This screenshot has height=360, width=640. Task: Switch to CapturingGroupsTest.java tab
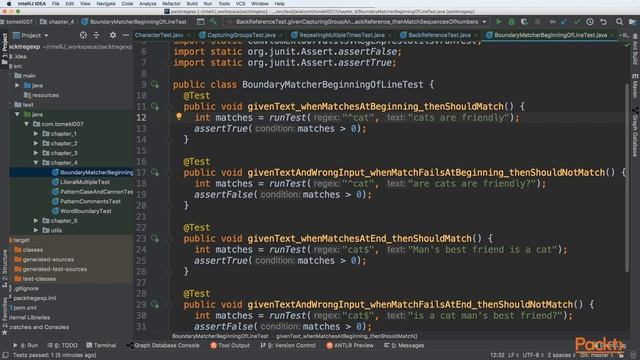coord(241,35)
